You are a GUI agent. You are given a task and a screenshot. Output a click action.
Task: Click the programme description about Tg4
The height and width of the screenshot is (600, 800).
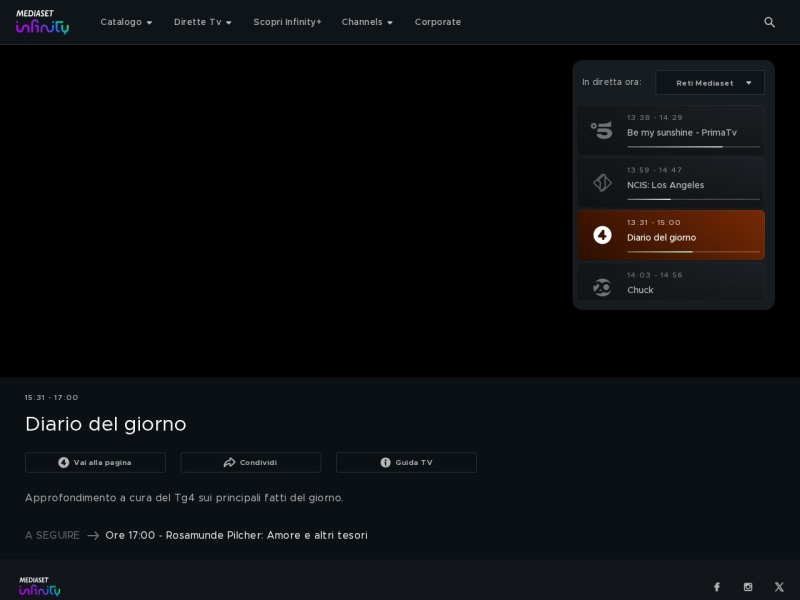tap(184, 497)
